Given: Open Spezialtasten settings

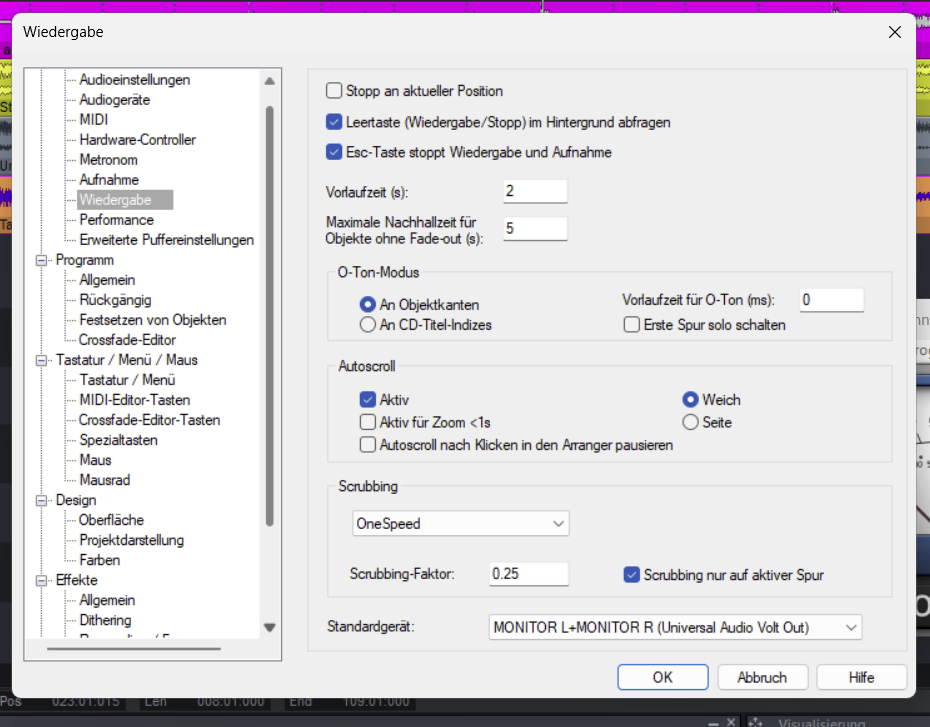Looking at the screenshot, I should click(x=119, y=440).
